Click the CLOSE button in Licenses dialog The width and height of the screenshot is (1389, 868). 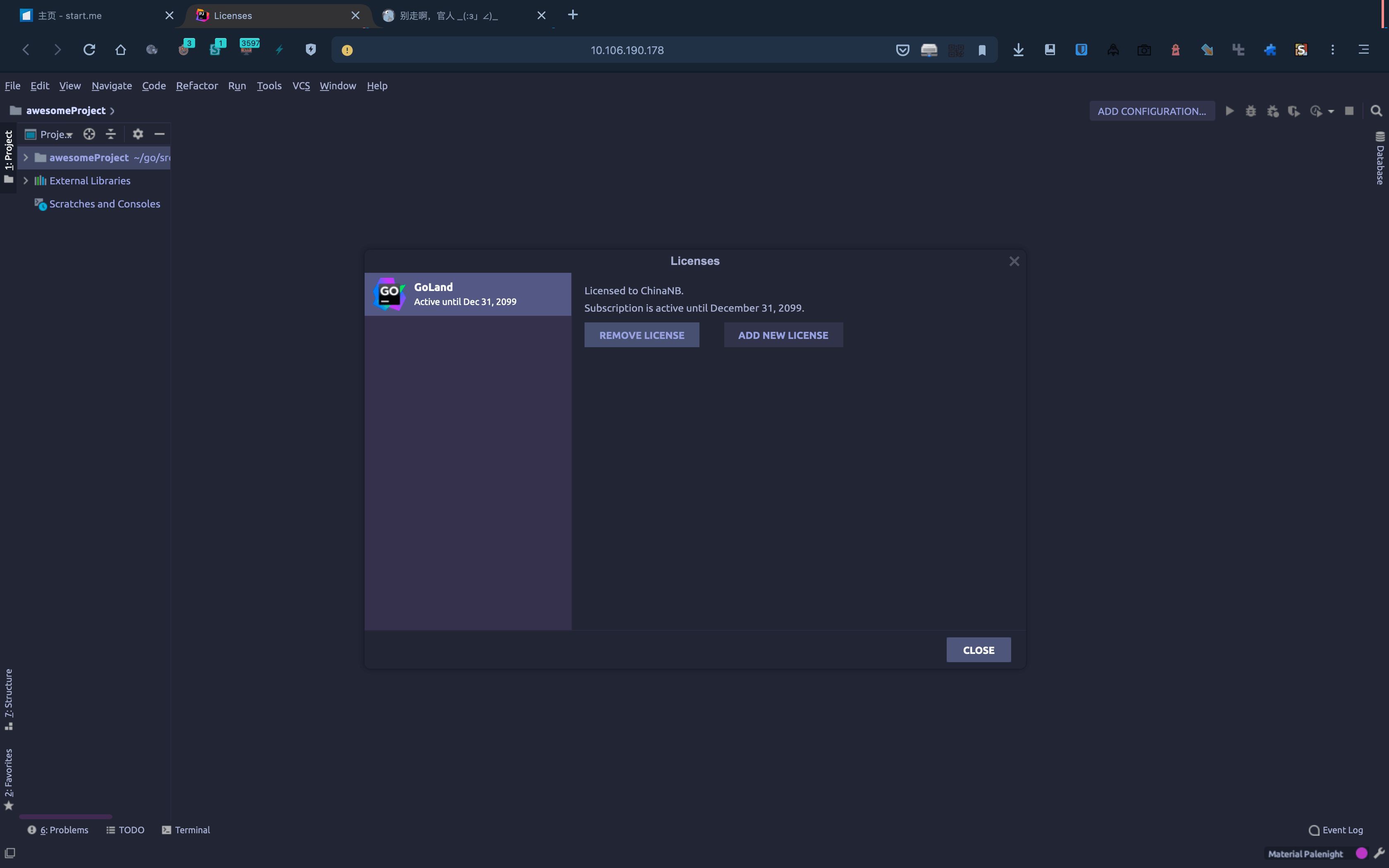tap(978, 650)
